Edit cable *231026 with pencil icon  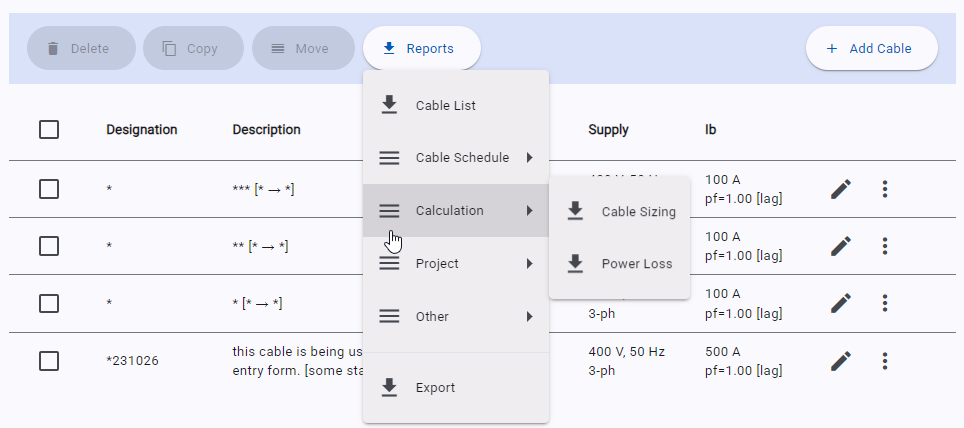point(841,361)
